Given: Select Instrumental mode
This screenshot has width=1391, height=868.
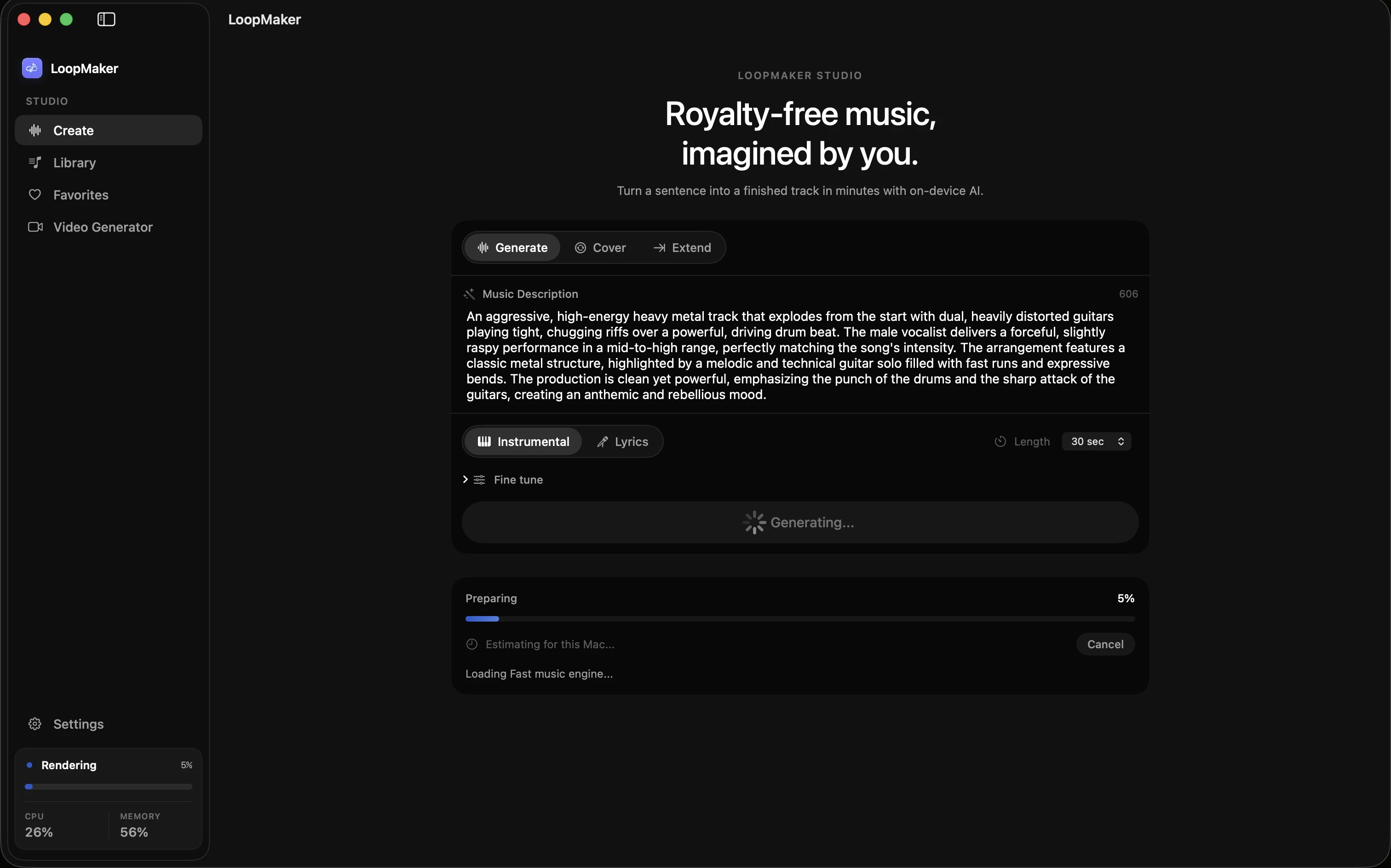Looking at the screenshot, I should point(523,441).
